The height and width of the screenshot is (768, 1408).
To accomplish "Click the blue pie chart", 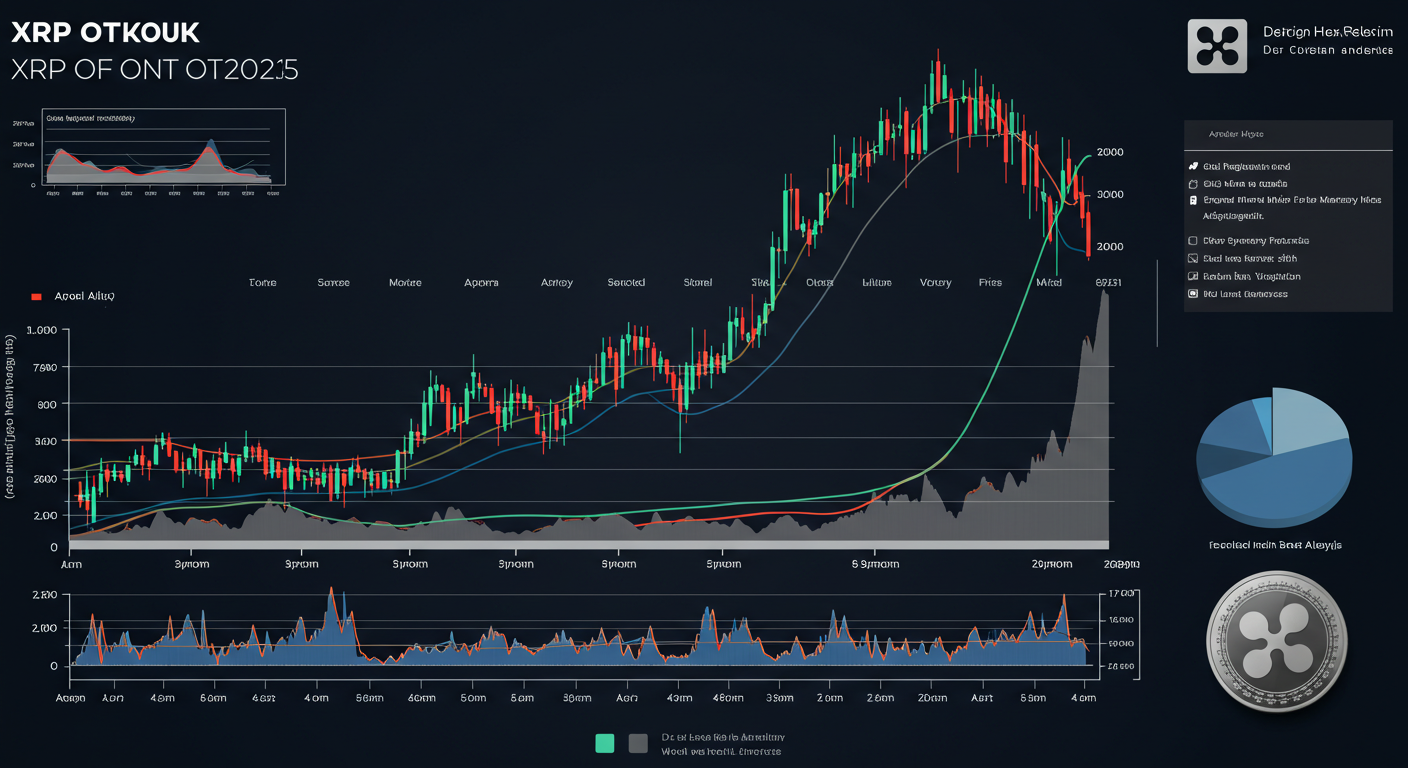I will (1276, 456).
